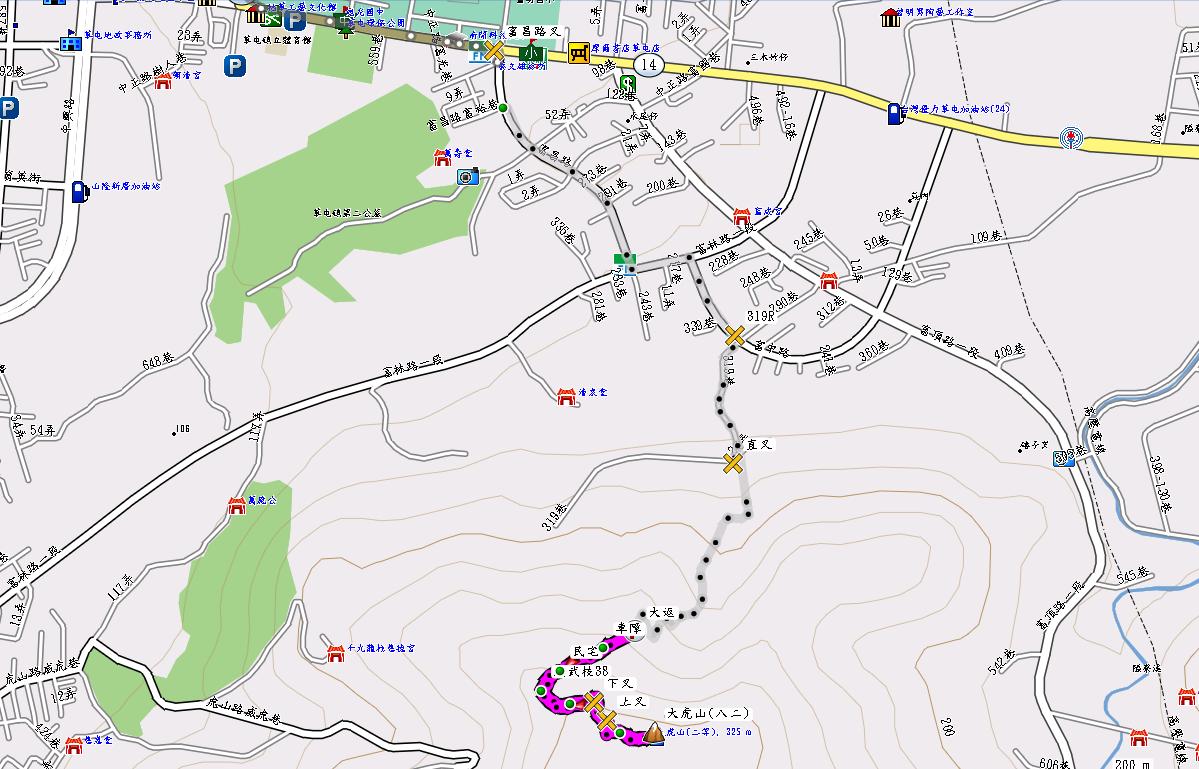The width and height of the screenshot is (1199, 769).
Task: Select the 直叉 junction X marker
Action: click(x=733, y=463)
